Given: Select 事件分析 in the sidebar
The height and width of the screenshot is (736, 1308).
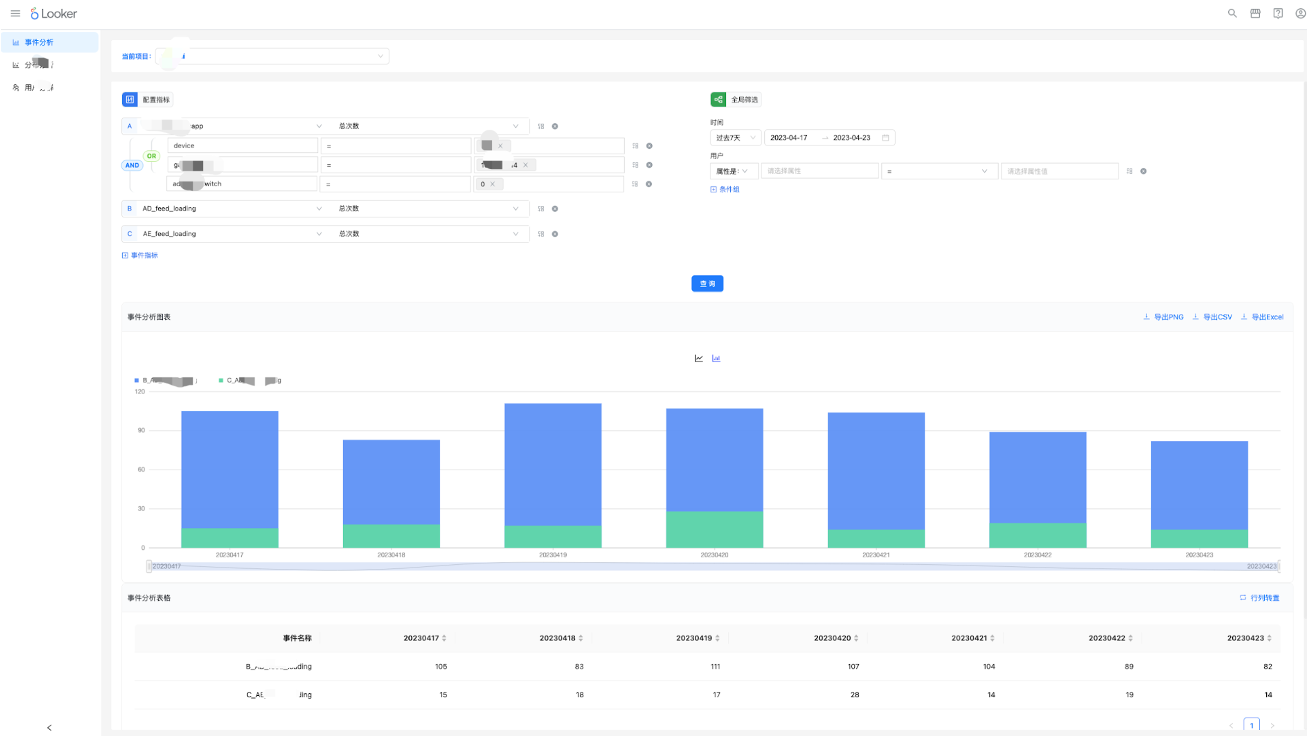Looking at the screenshot, I should (x=50, y=42).
